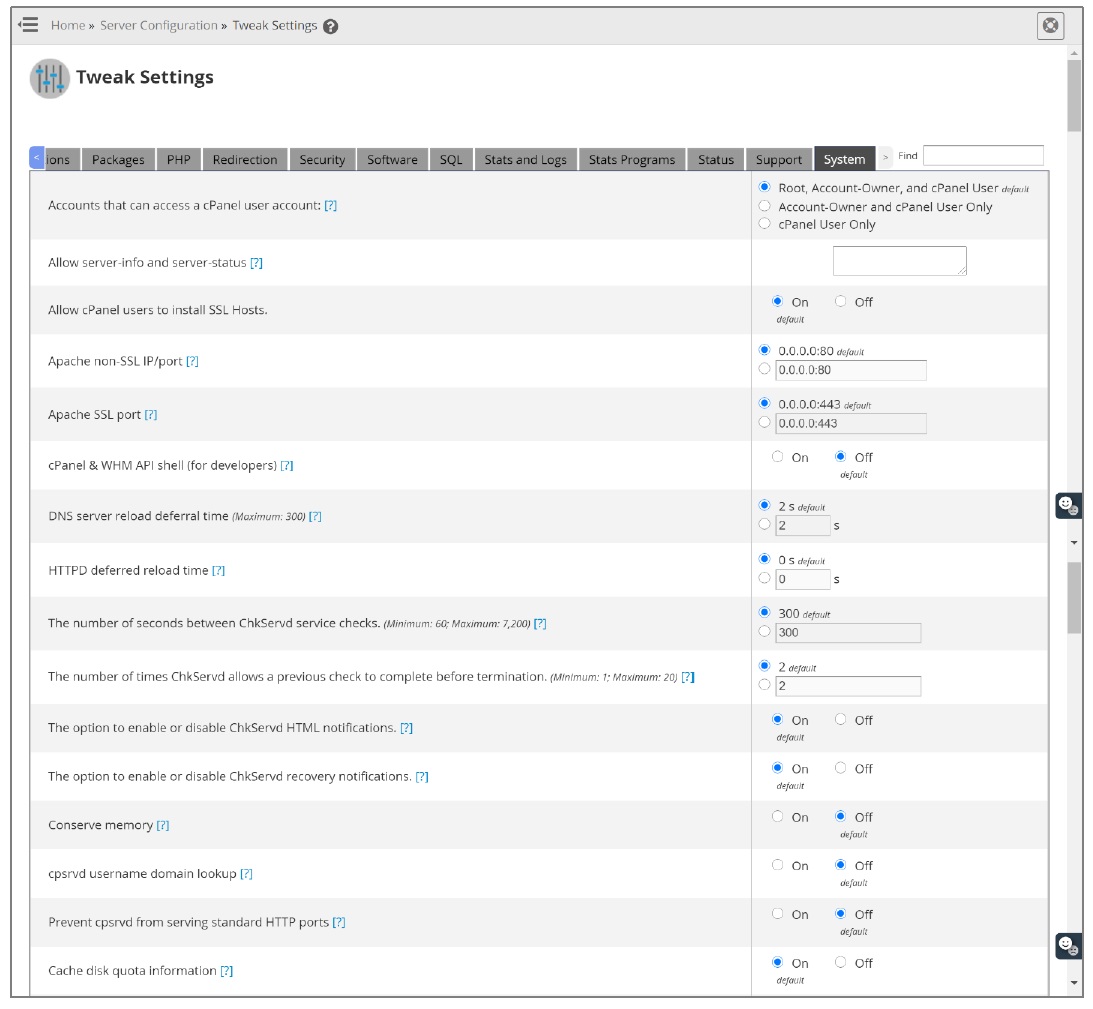Go to Server Configuration breadcrumb link
1093x1009 pixels.
pyautogui.click(x=158, y=26)
